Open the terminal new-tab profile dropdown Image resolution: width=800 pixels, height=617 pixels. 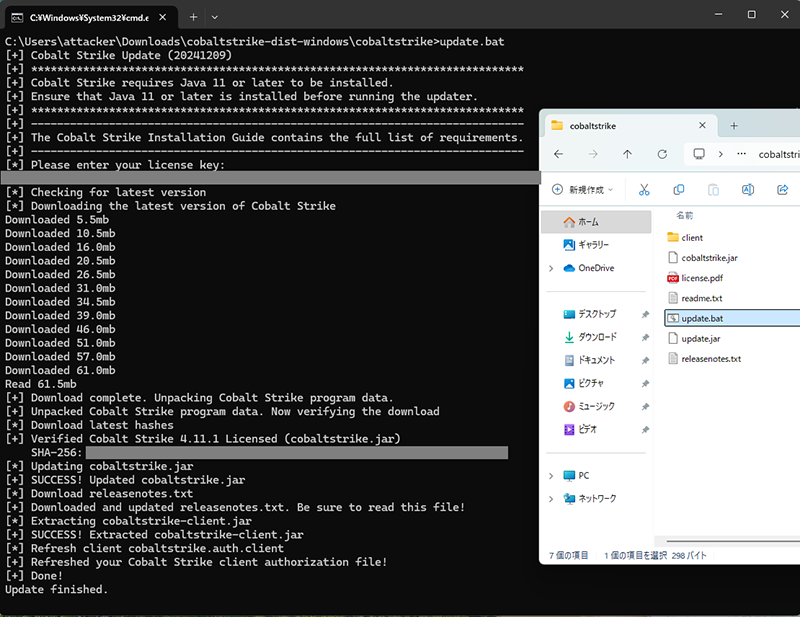tap(215, 17)
